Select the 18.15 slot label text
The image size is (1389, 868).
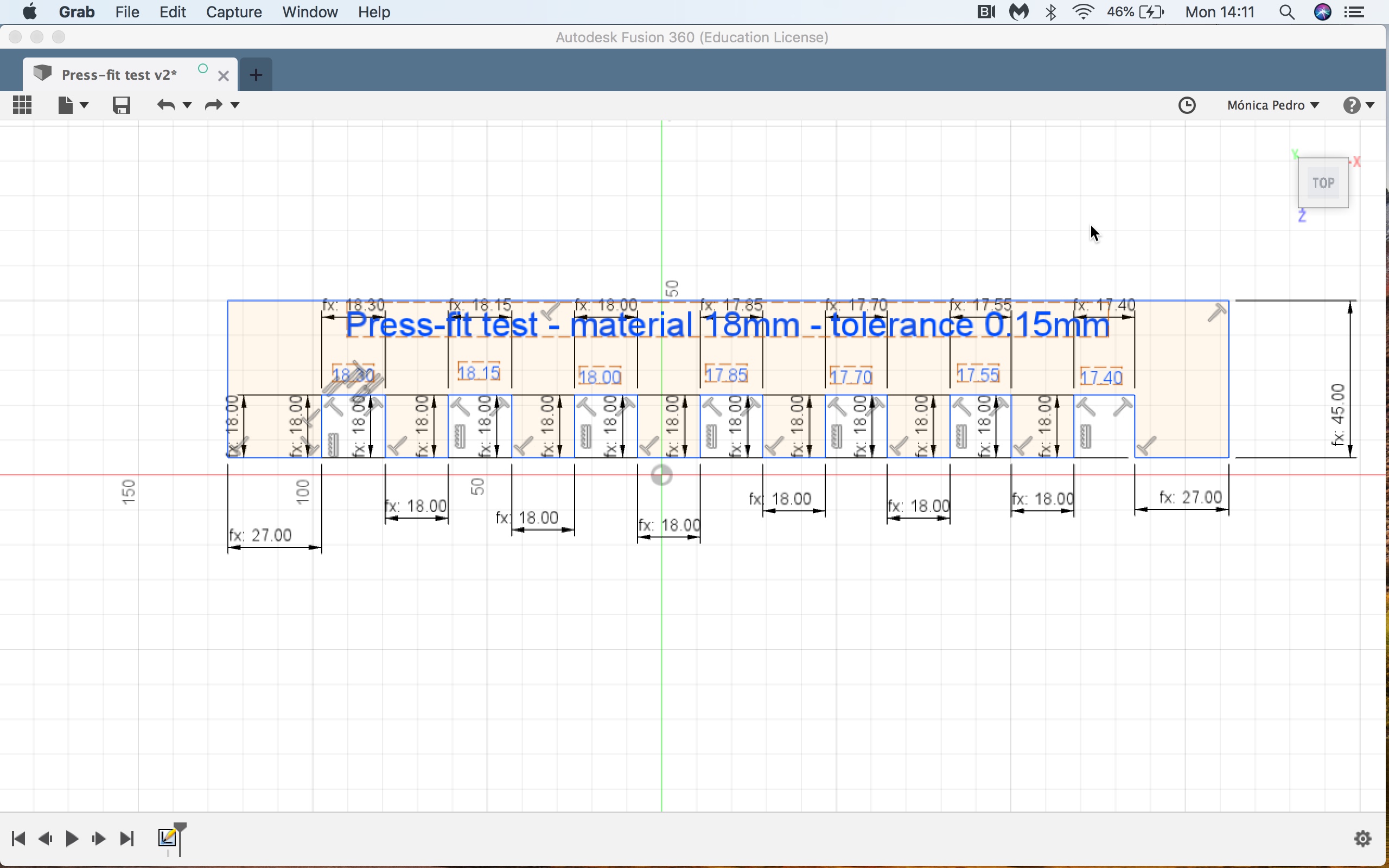[x=479, y=373]
